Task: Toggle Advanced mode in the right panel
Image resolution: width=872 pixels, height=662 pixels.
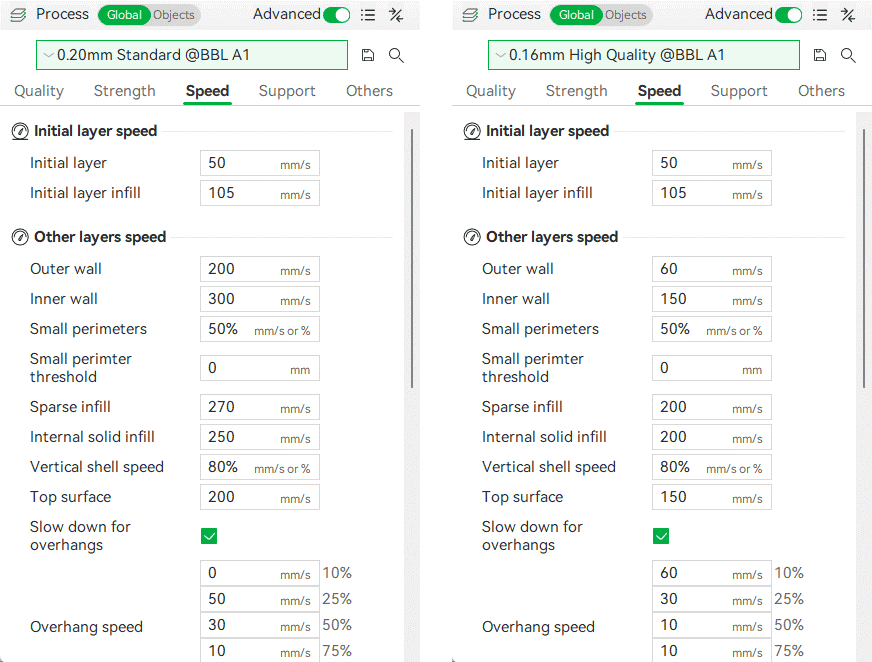Action: point(789,15)
